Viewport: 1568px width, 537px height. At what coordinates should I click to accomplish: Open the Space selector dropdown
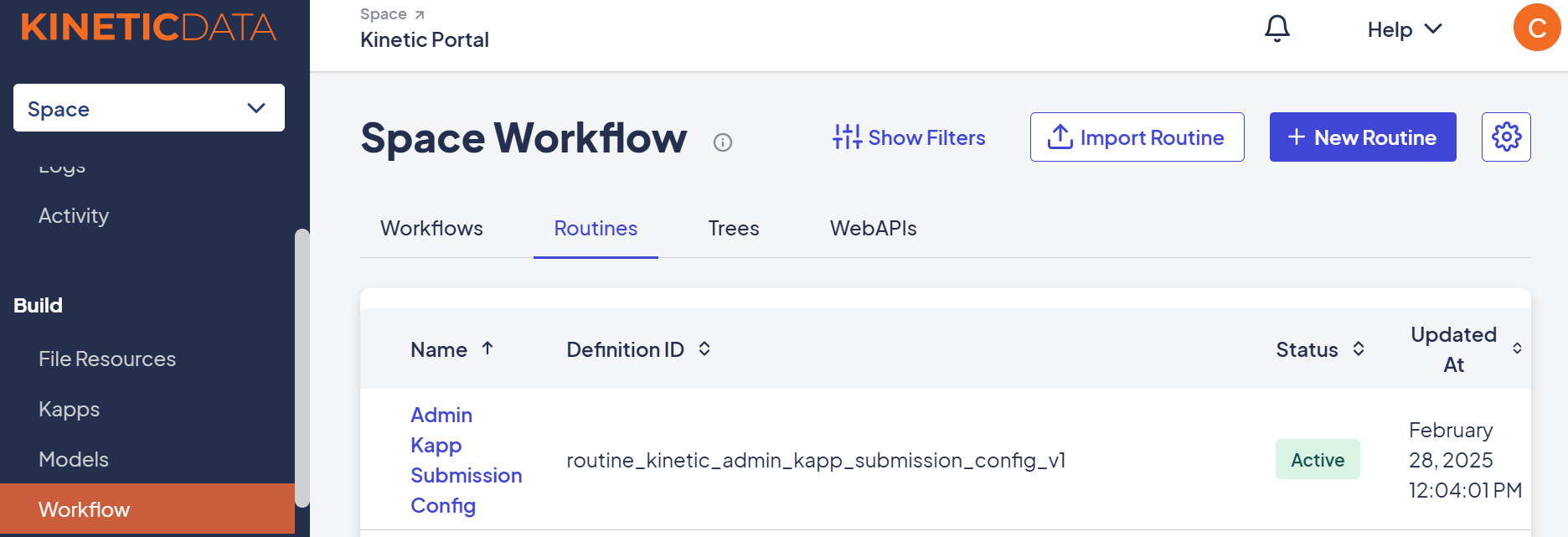click(x=149, y=108)
